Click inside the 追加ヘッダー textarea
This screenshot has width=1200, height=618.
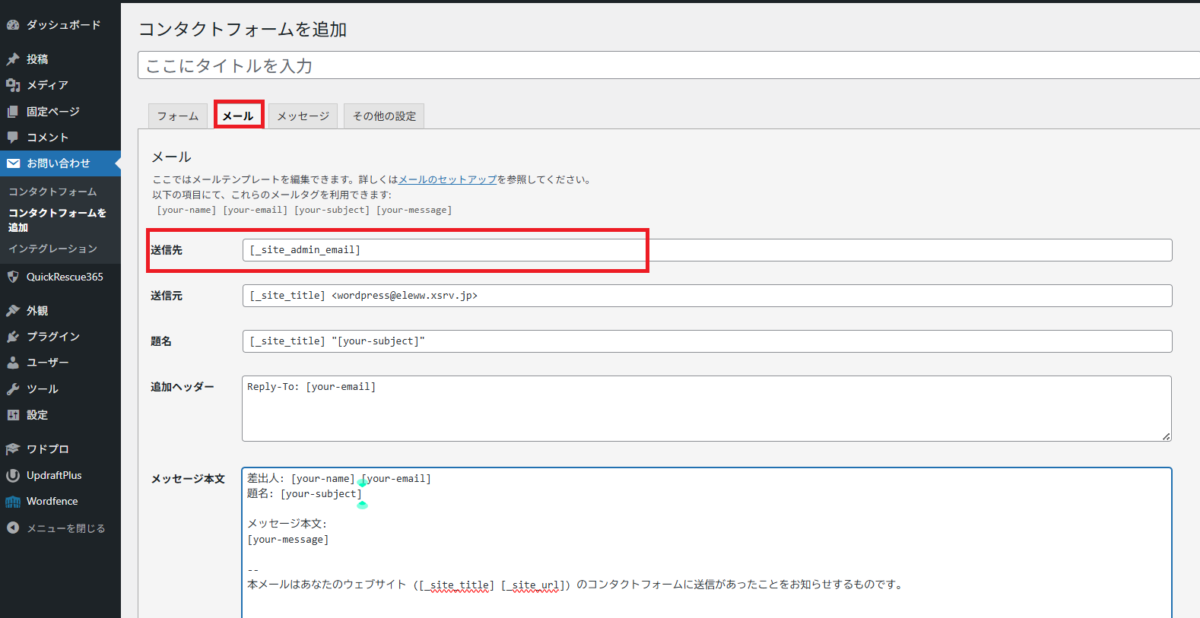(706, 408)
